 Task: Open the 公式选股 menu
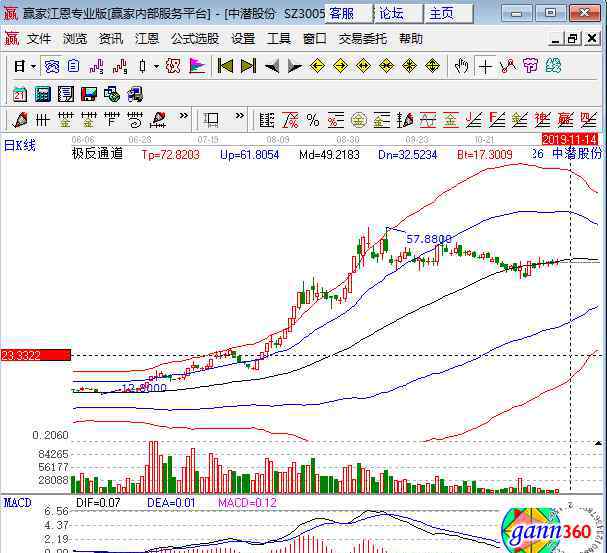[x=195, y=39]
